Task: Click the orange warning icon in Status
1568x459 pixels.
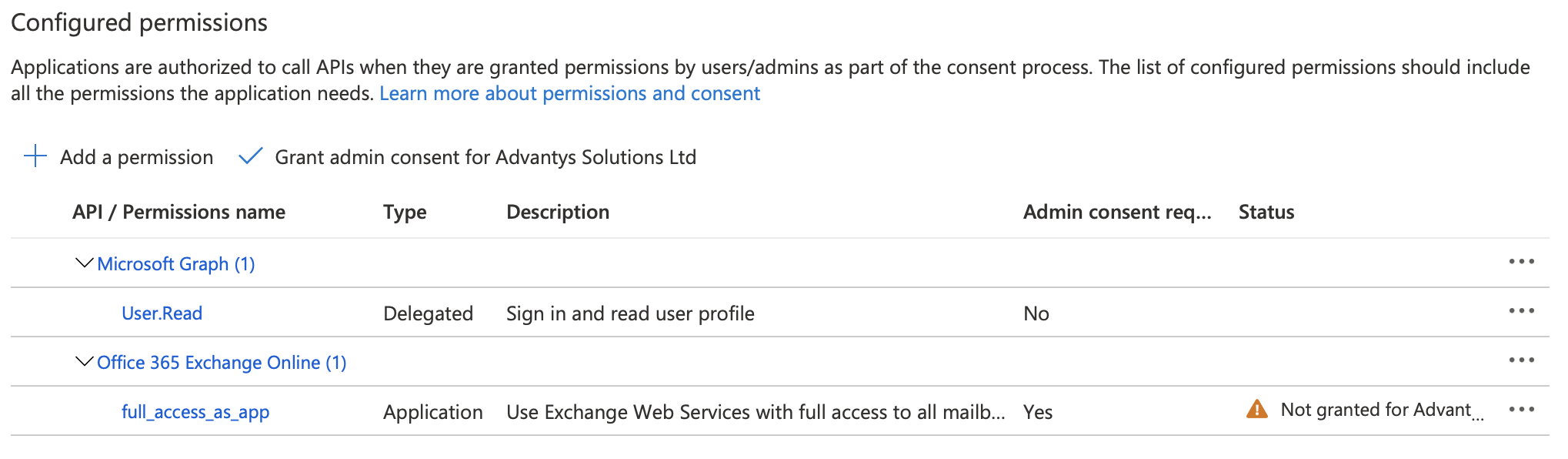Action: coord(1256,410)
